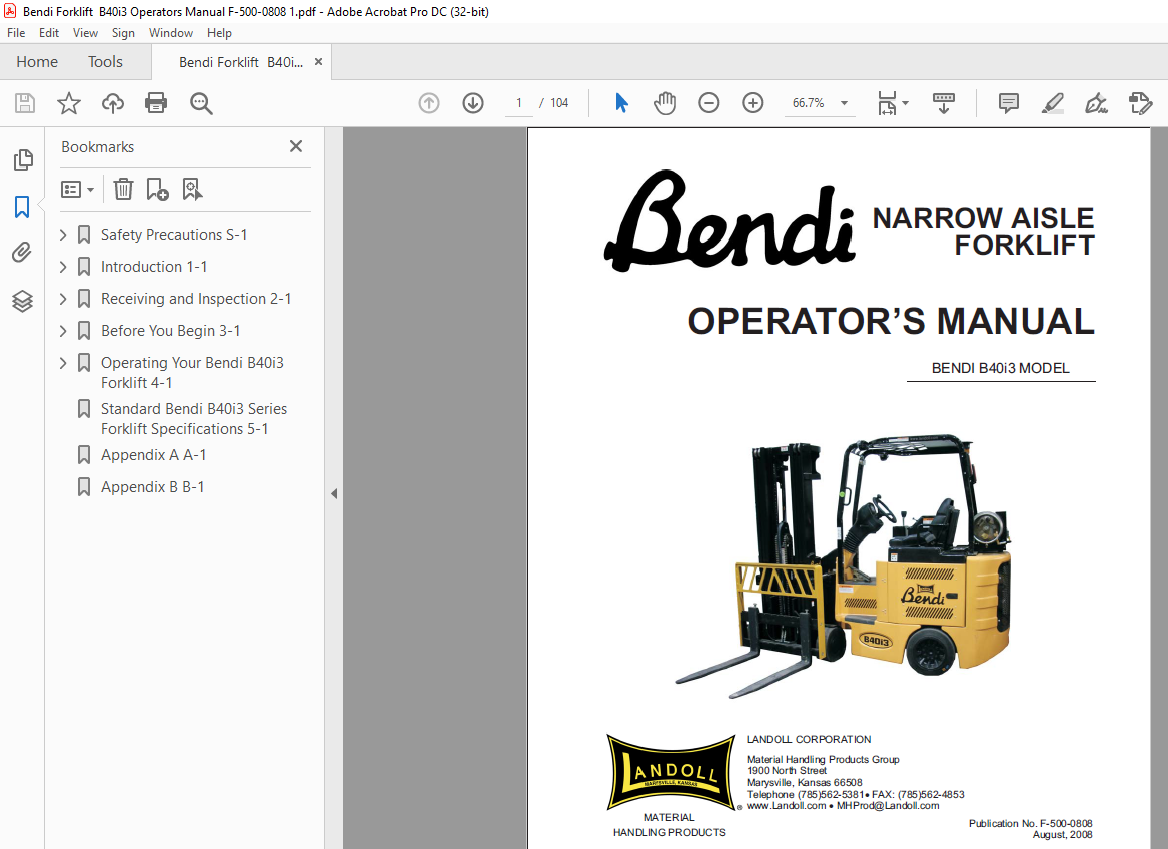Print the document with printer icon
The width and height of the screenshot is (1168, 849).
pos(156,103)
